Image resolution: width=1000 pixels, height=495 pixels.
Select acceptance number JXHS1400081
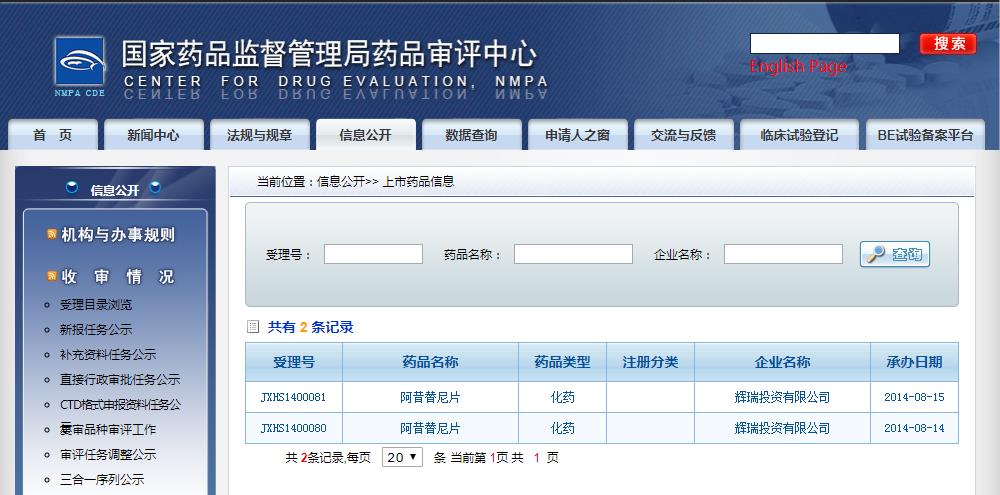pos(293,397)
